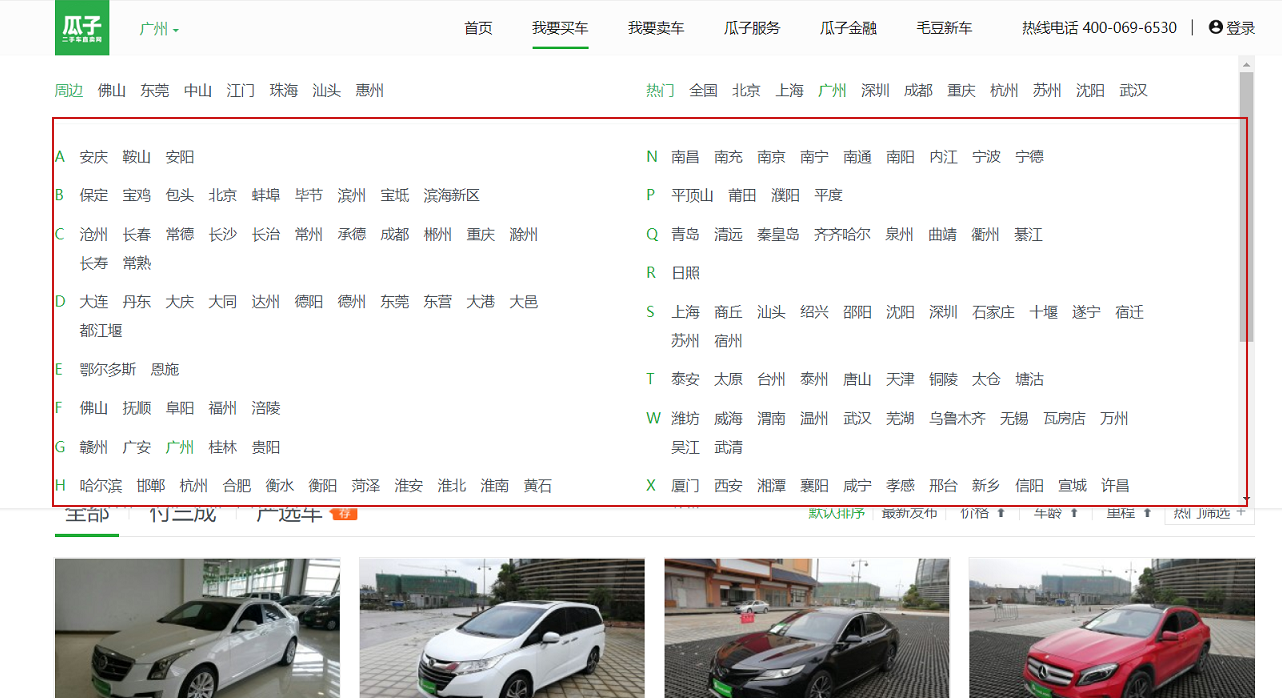Choose city 南京 under letter N

771,157
